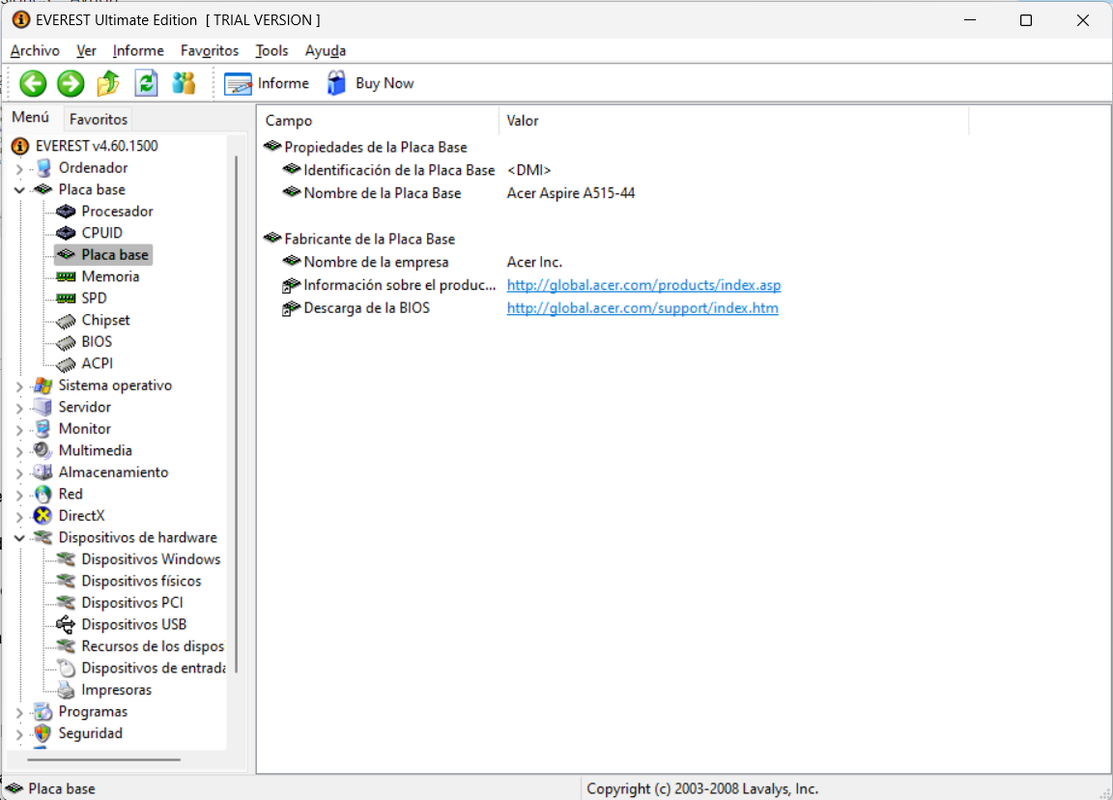Expand the Programas node
The image size is (1113, 800).
click(x=19, y=712)
